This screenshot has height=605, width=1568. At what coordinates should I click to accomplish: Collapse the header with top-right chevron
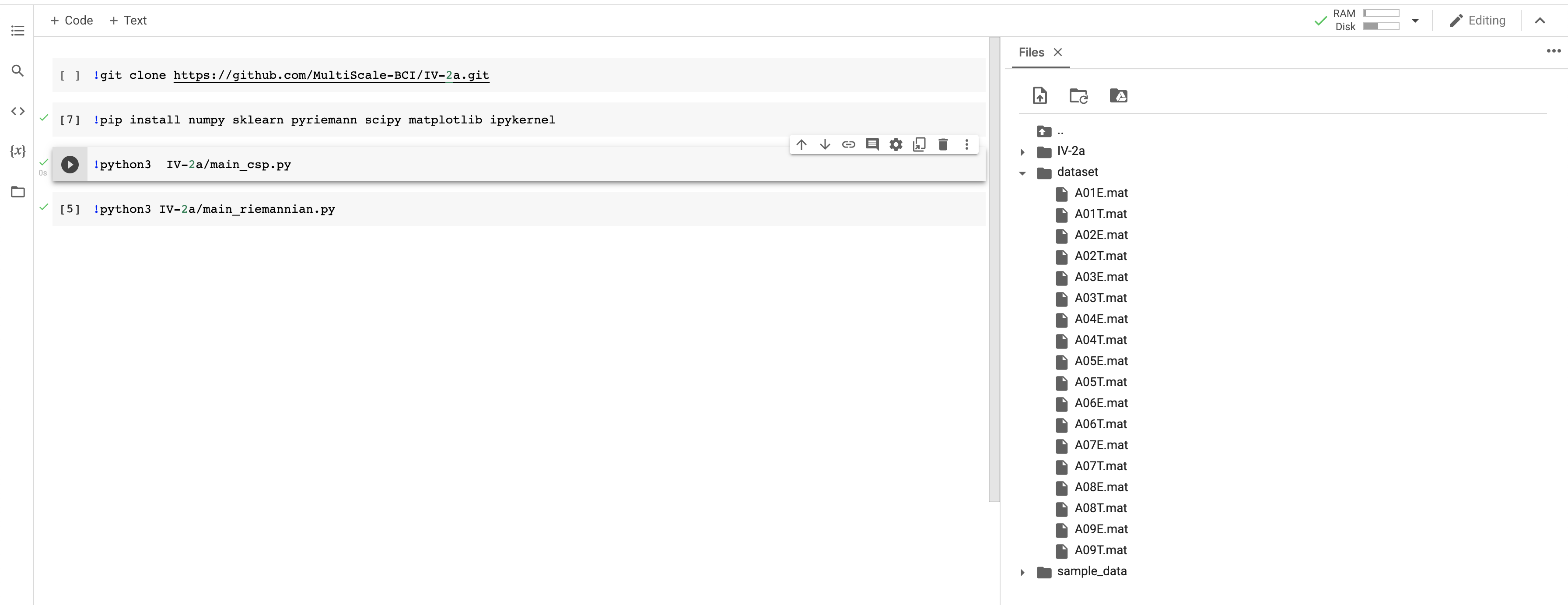pyautogui.click(x=1540, y=21)
